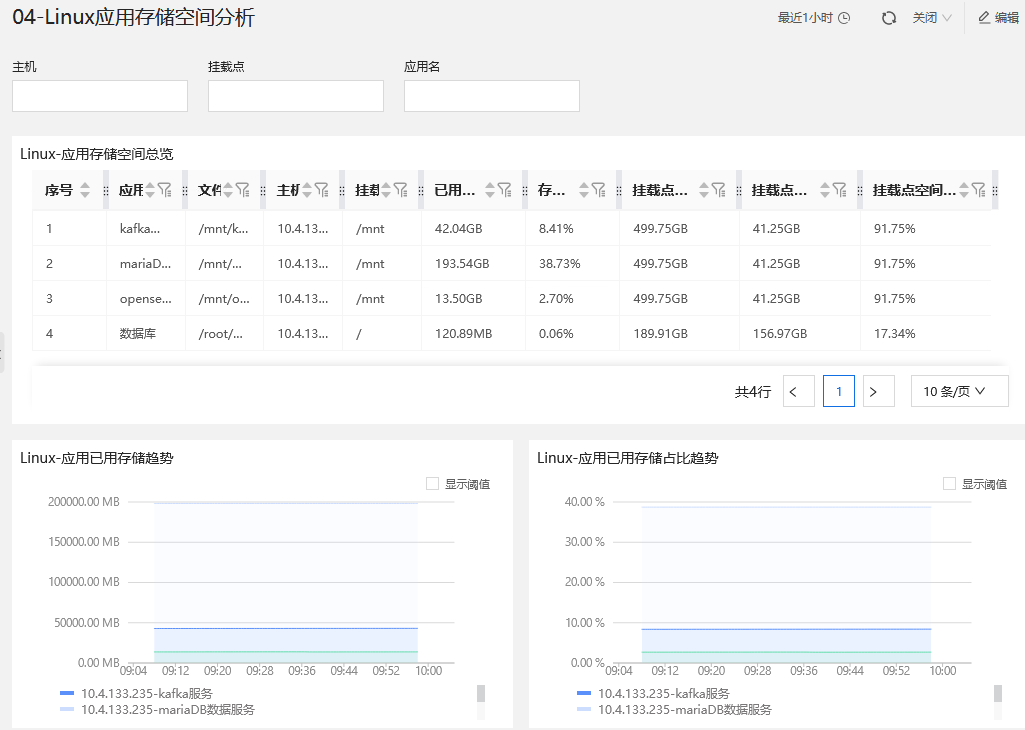Image resolution: width=1025 pixels, height=730 pixels.
Task: Open the filter on the 文件 column
Action: click(x=243, y=190)
